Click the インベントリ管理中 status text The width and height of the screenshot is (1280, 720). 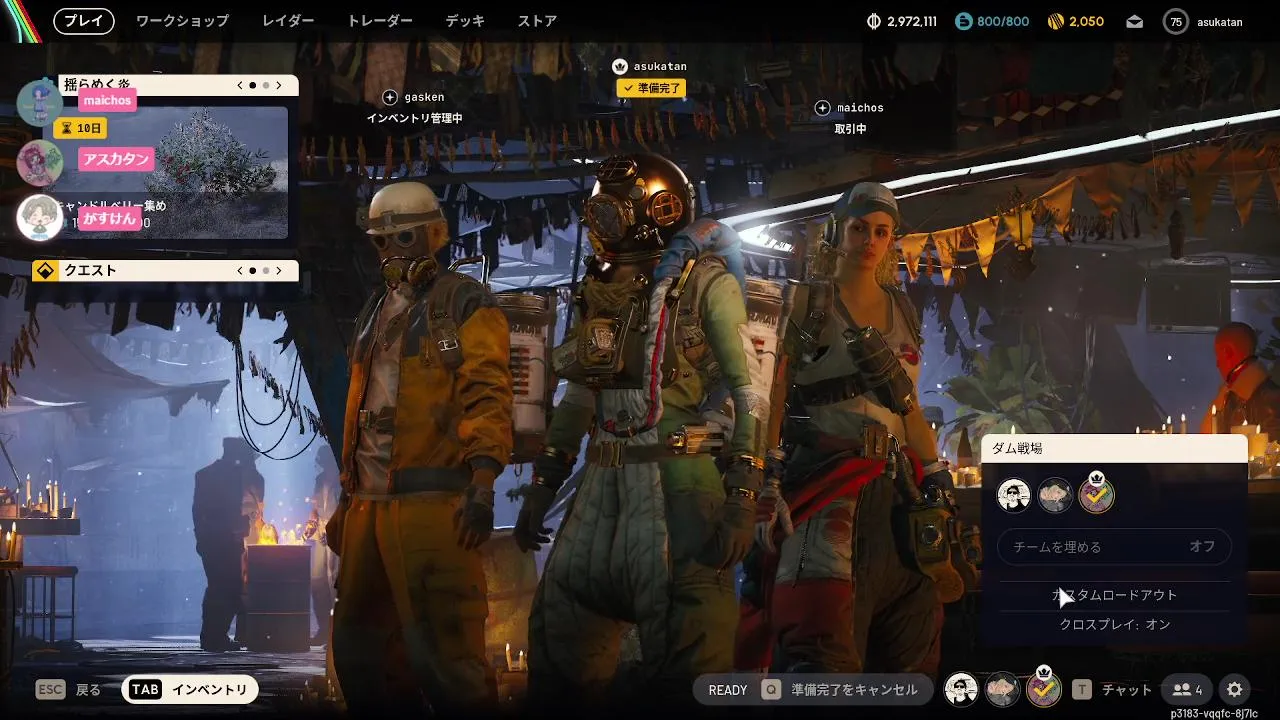click(414, 118)
